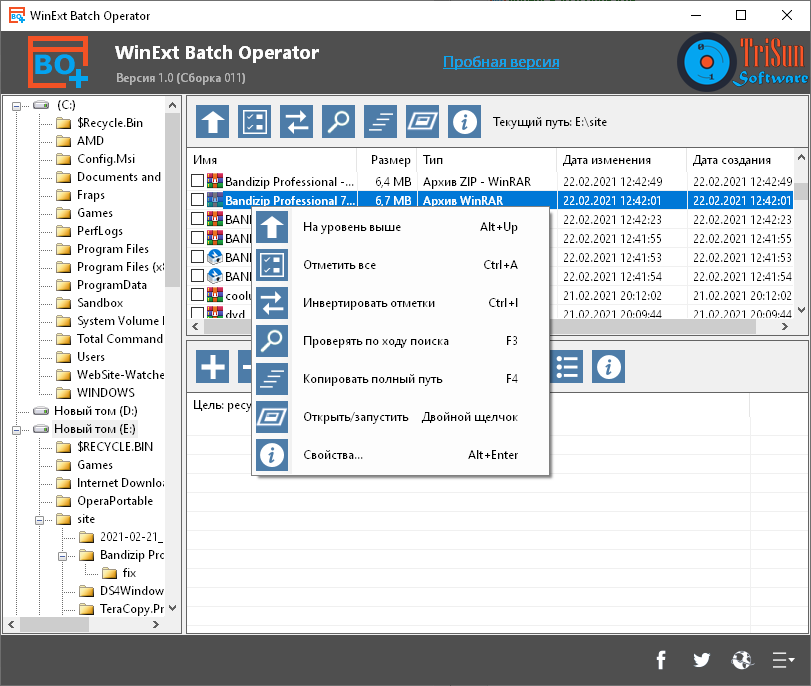
Task: Click the Copy full path toolbar icon
Action: 380,122
